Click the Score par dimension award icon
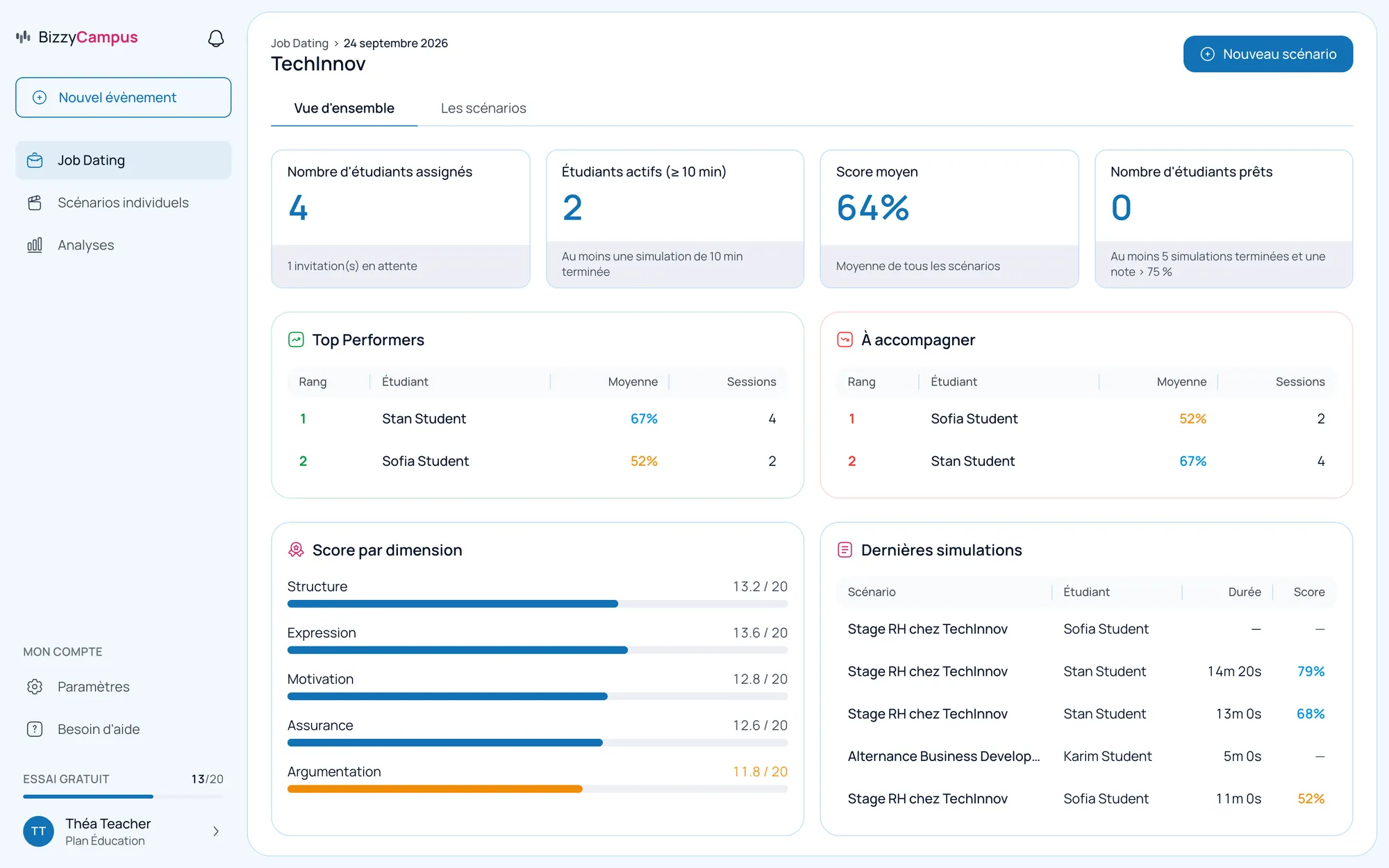 pos(296,550)
